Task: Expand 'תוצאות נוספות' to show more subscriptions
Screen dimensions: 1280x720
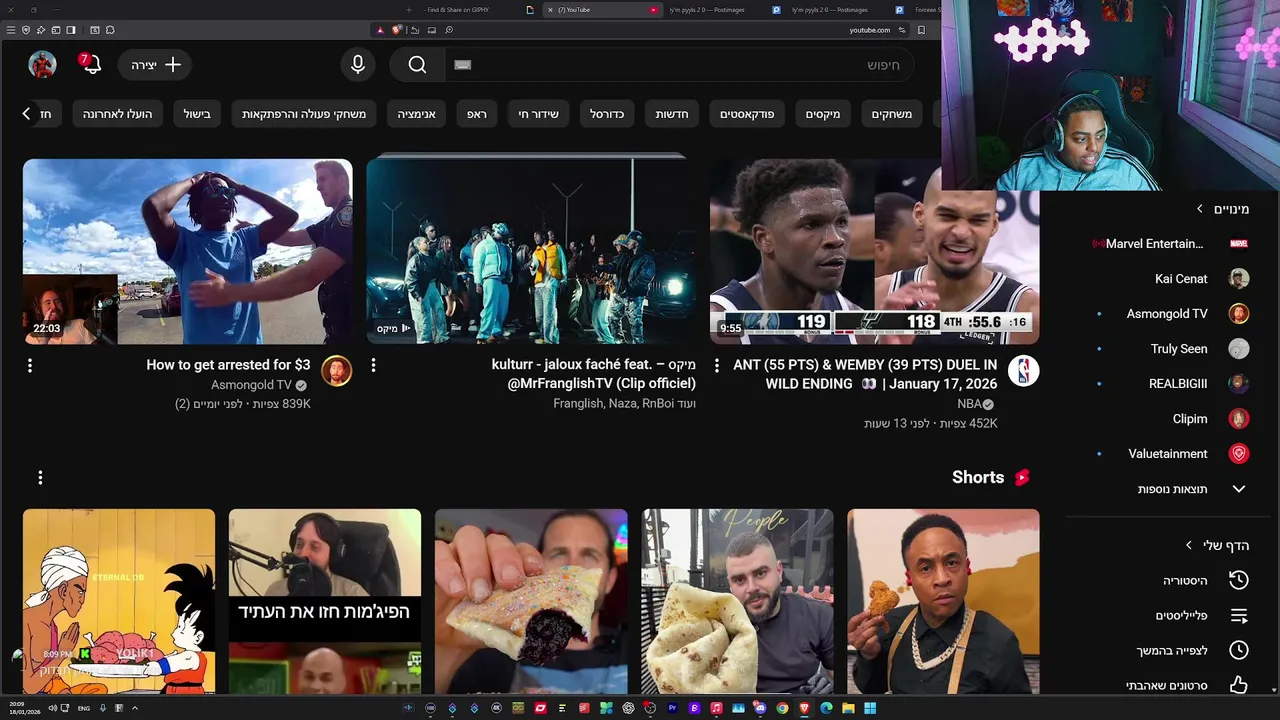Action: (x=1193, y=489)
